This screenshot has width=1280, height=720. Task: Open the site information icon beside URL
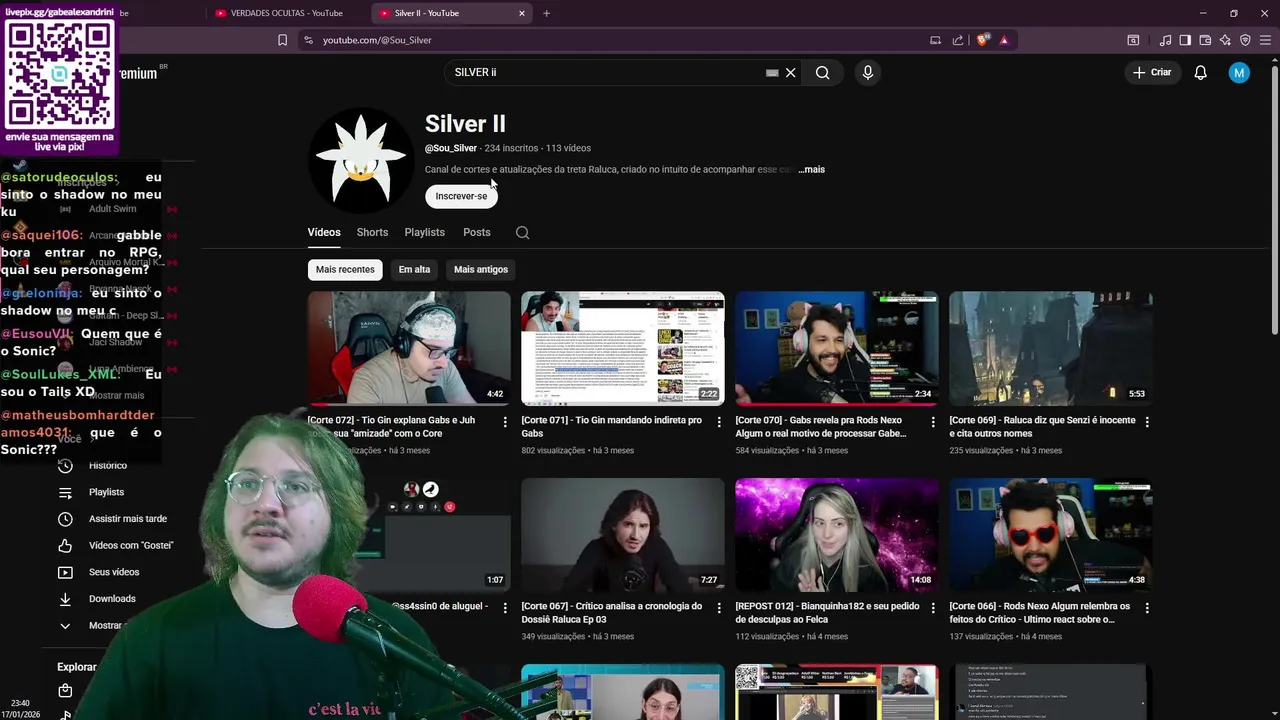[308, 40]
